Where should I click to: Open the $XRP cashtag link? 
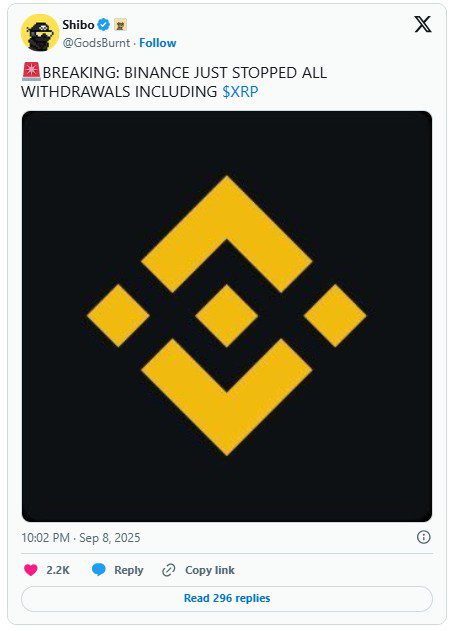240,92
